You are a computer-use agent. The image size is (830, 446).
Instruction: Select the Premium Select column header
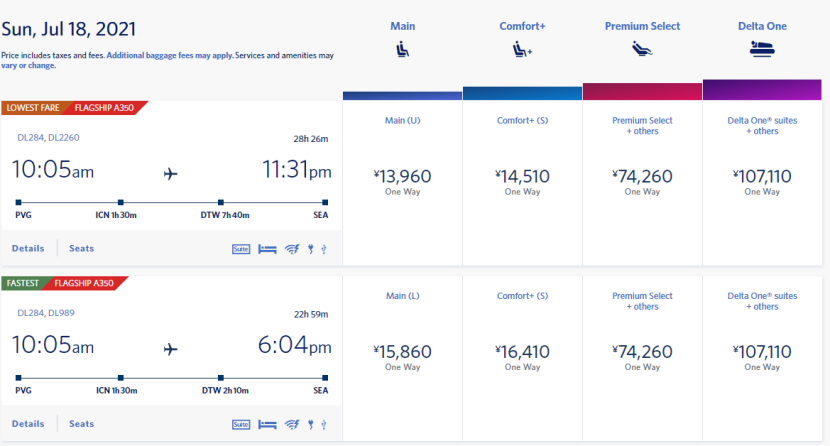642,26
